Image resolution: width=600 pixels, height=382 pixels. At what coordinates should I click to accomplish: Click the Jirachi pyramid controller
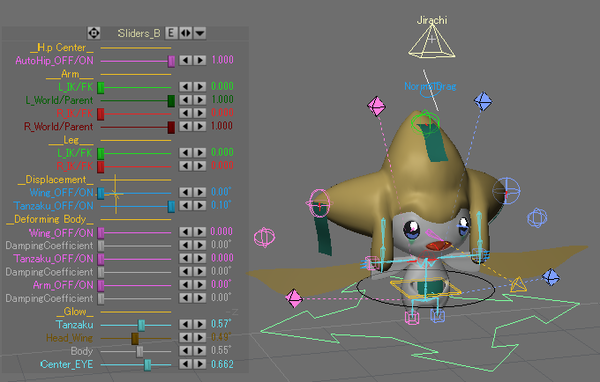click(432, 42)
